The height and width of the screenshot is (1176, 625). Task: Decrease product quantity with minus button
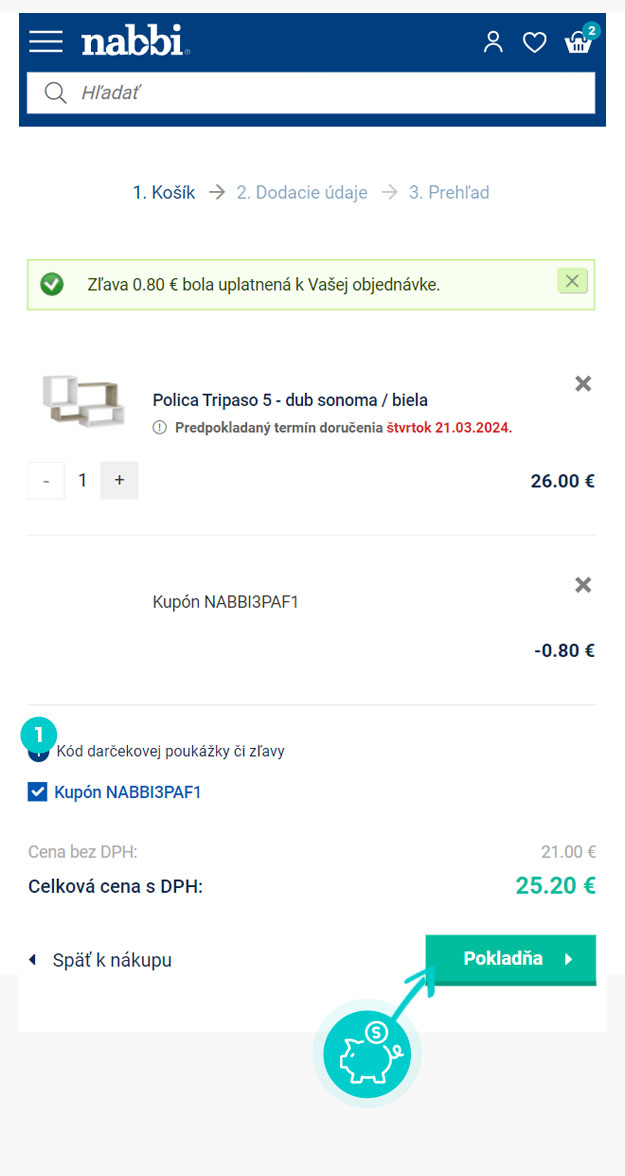pyautogui.click(x=47, y=481)
